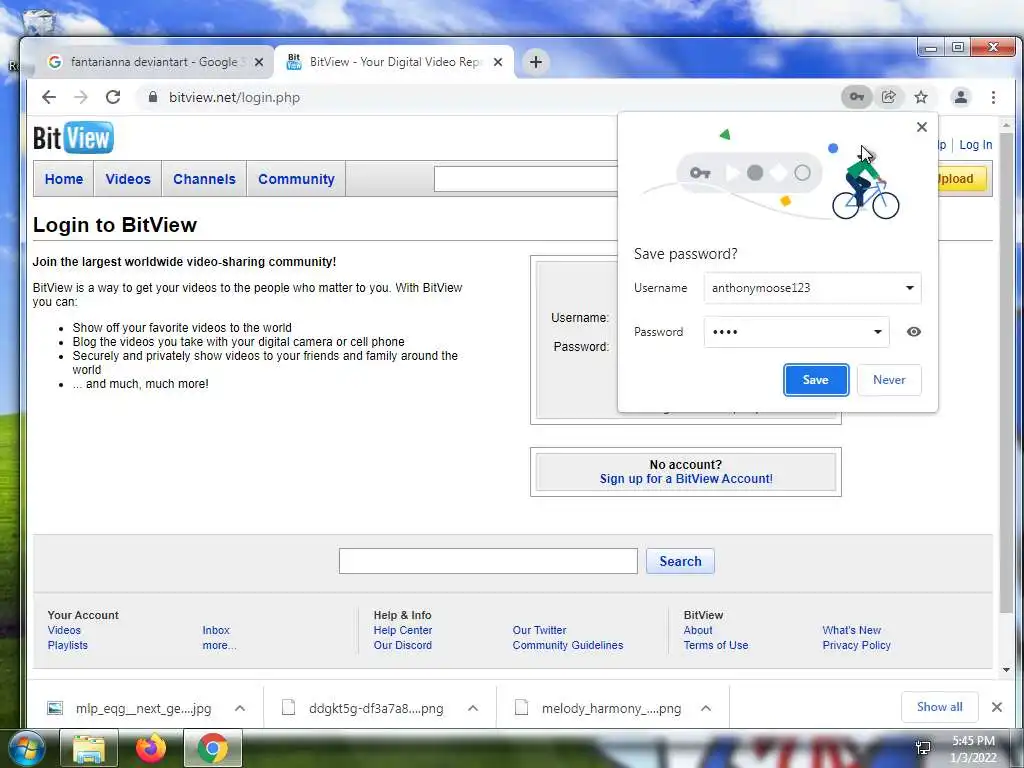Viewport: 1024px width, 768px height.
Task: Expand options for mlp_eqg__next_ge....jpg download
Action: point(240,709)
